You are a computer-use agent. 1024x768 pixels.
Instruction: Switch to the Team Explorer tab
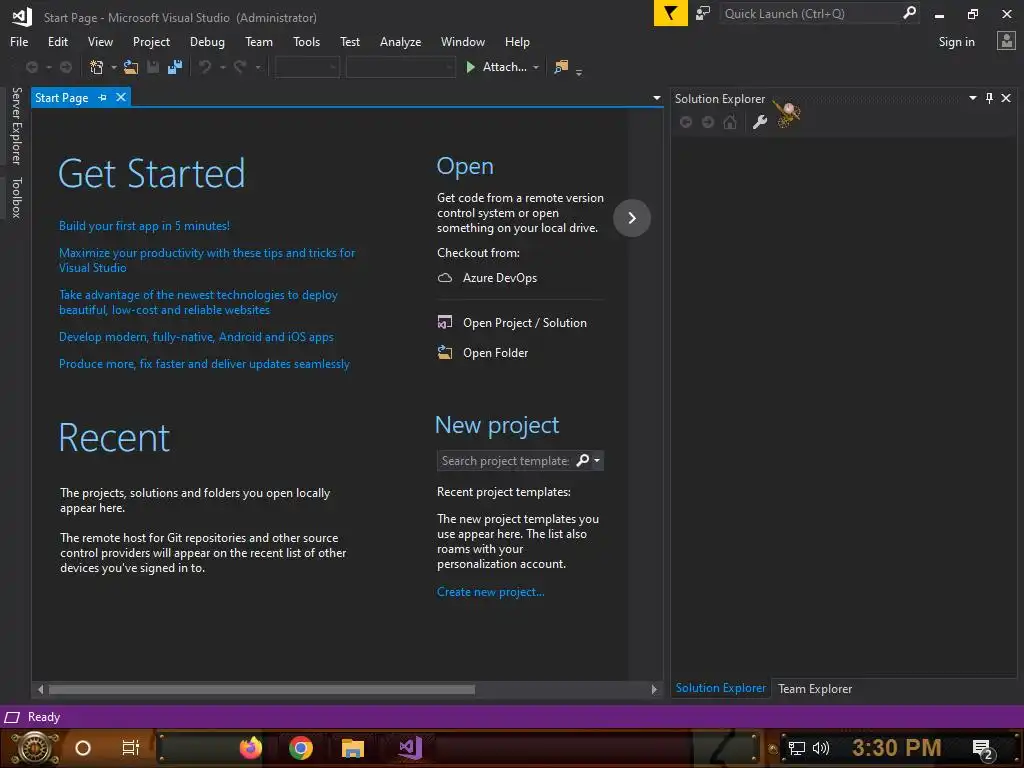[814, 688]
